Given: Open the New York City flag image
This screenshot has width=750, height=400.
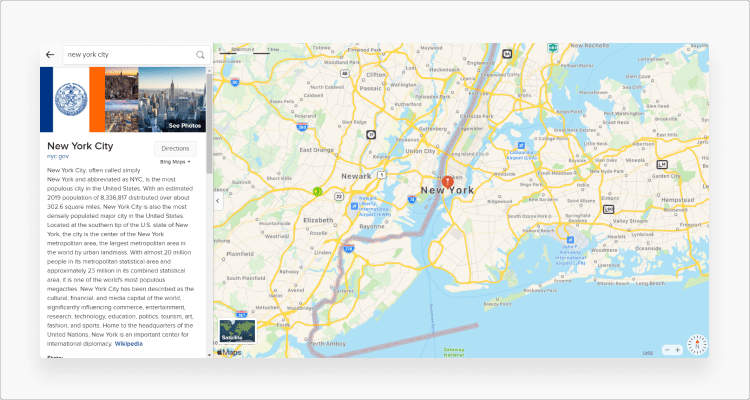Looking at the screenshot, I should coord(72,100).
